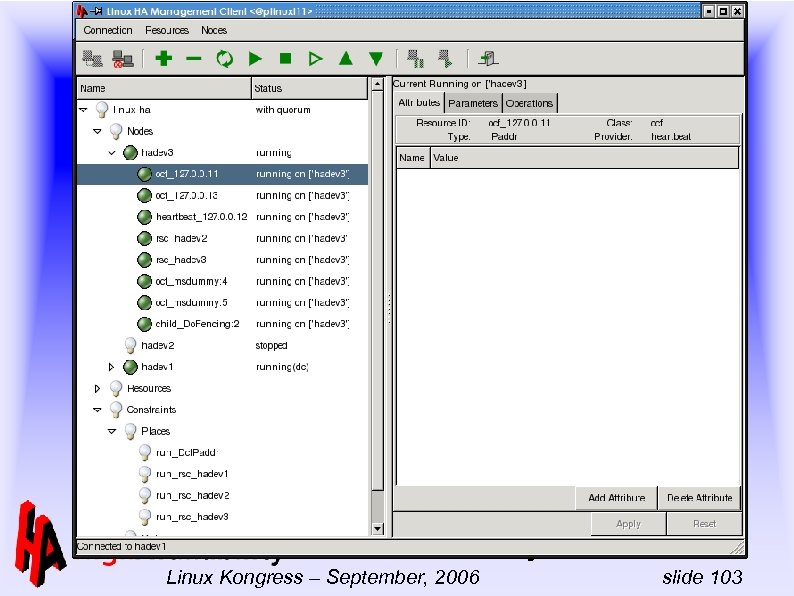794x596 pixels.
Task: Click the green plus add resource icon
Action: (164, 59)
